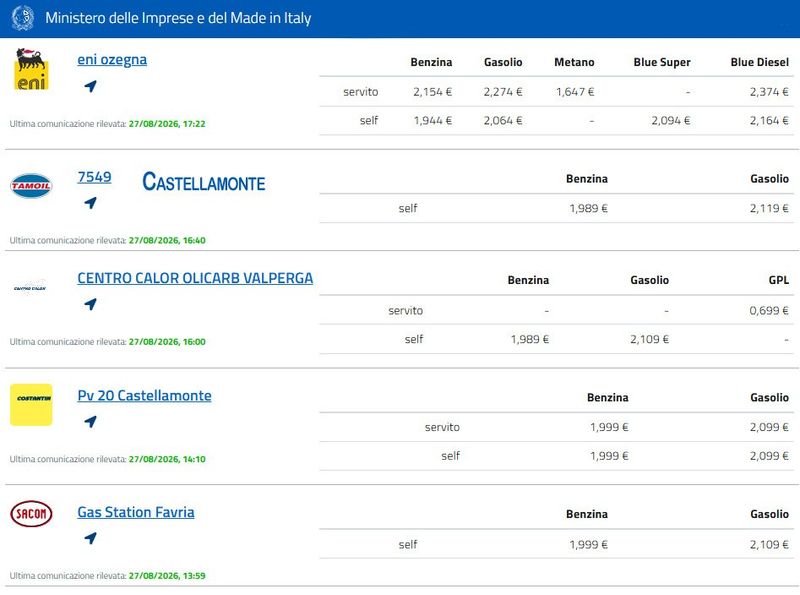Click the GPL column header

[779, 280]
